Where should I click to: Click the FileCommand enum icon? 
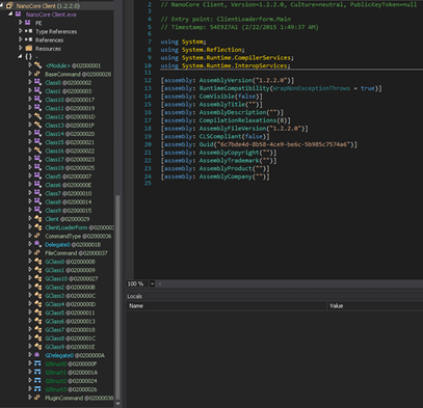click(38, 253)
